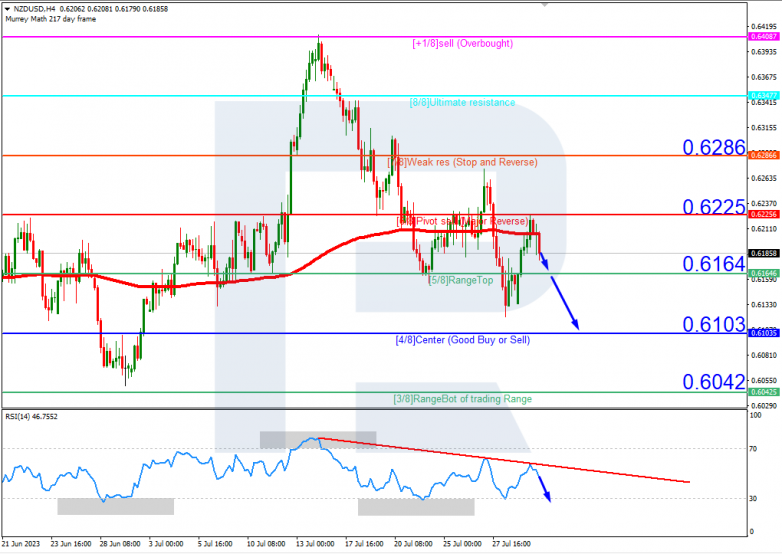The height and width of the screenshot is (554, 782).
Task: Select the OHLC readout 0.62062 0.62081 0.61790 0.61858
Action: (x=114, y=9)
